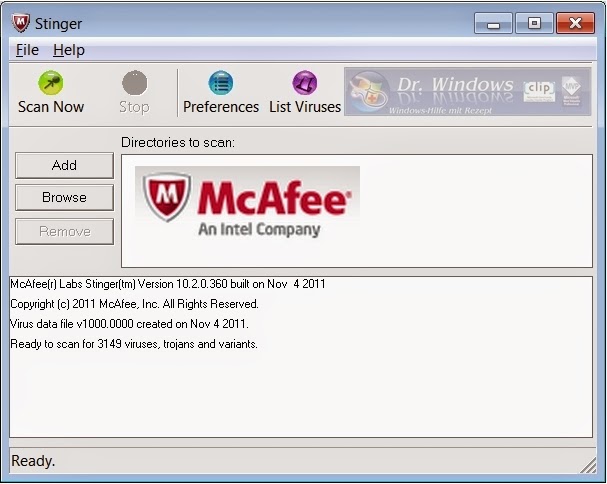The width and height of the screenshot is (607, 484).
Task: Click the Add directory button
Action: coord(64,165)
